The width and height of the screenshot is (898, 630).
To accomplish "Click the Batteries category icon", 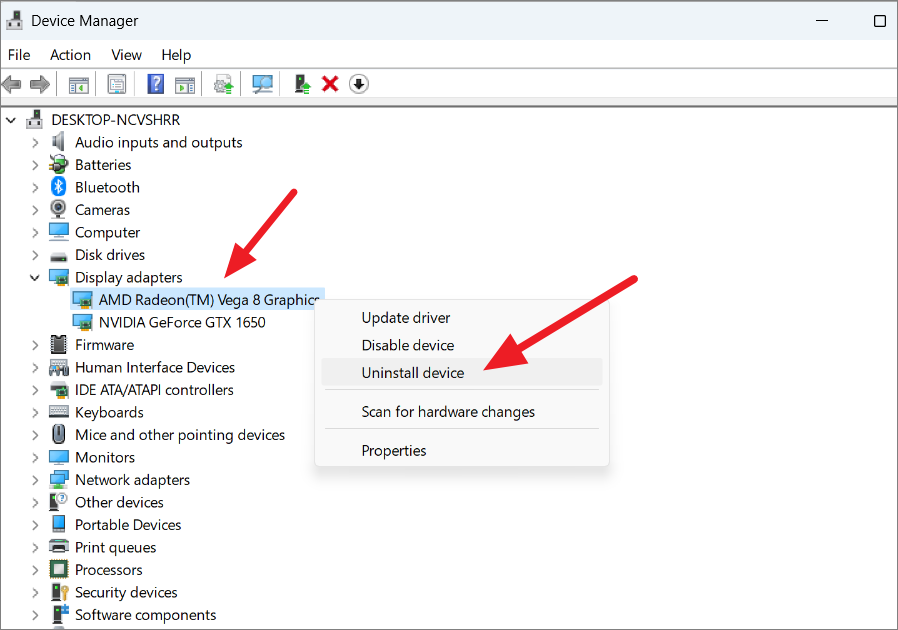I will click(x=58, y=164).
